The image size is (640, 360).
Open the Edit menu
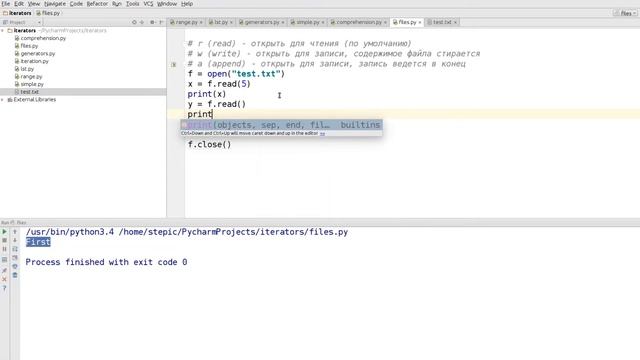click(x=19, y=4)
